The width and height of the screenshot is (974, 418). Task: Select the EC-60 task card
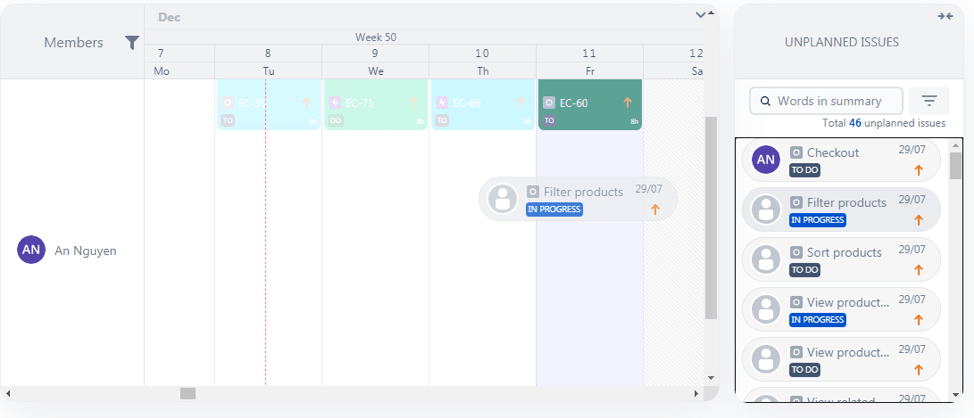589,104
